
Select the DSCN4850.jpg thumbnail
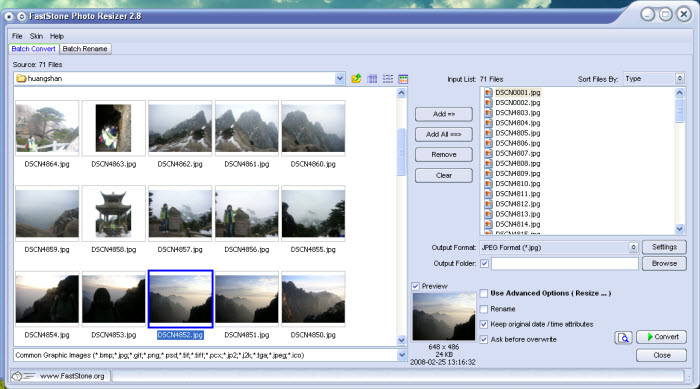click(313, 299)
